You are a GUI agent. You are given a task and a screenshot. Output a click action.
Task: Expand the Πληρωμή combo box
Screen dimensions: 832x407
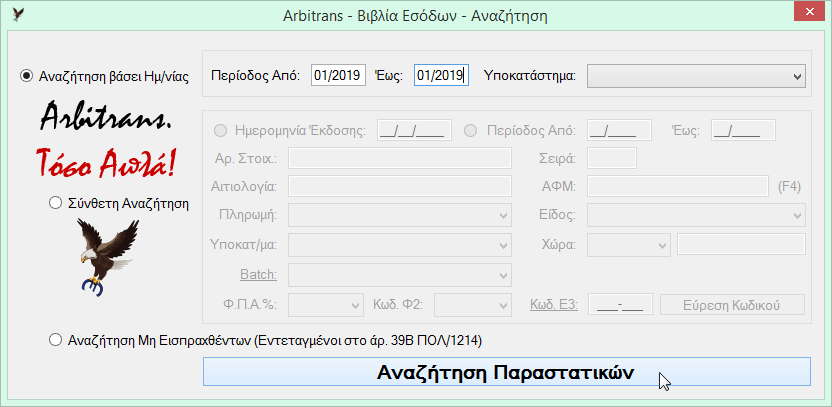tap(400, 215)
